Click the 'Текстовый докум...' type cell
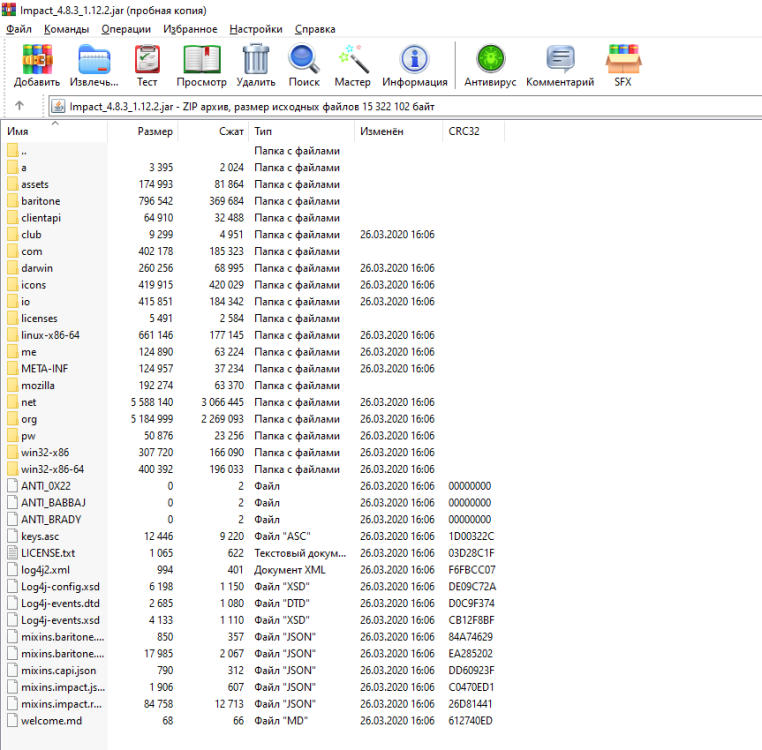Screen dimensions: 762x750 tap(300, 553)
